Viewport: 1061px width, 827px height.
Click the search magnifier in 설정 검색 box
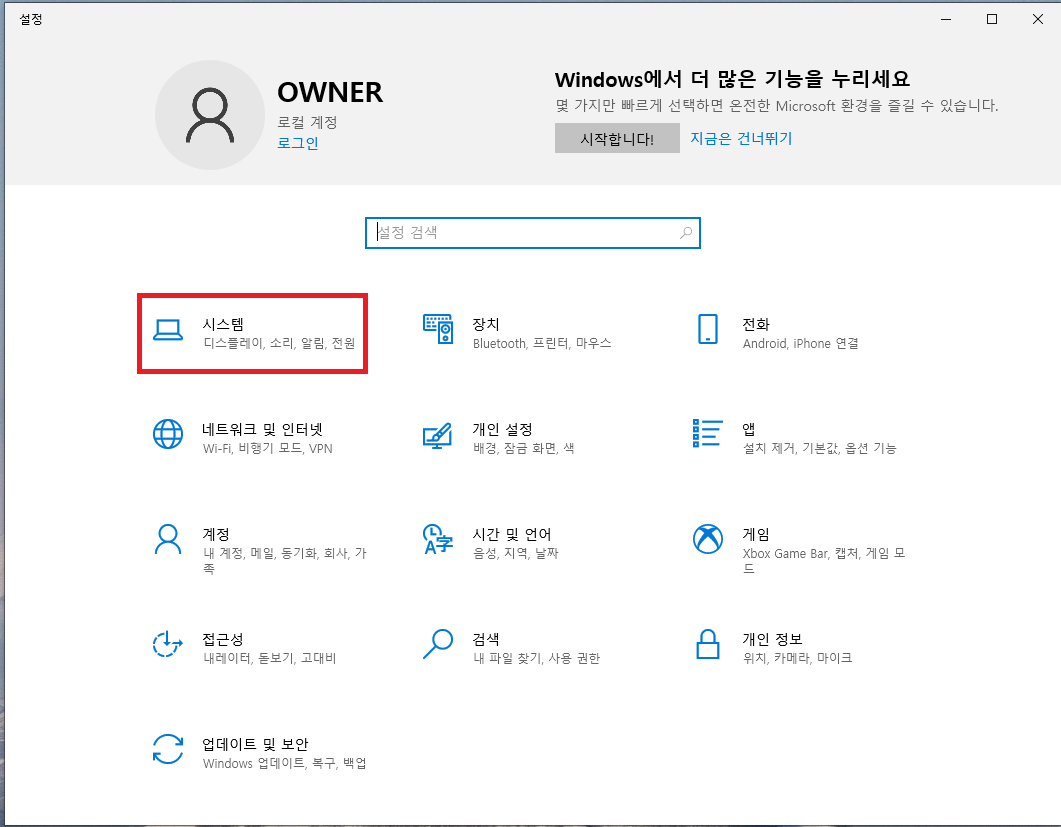(685, 233)
